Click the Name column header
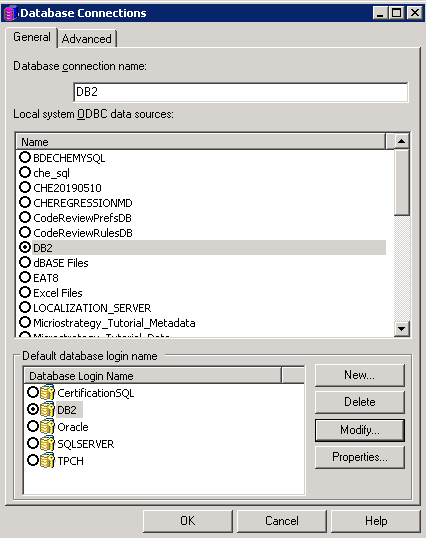 coord(201,141)
